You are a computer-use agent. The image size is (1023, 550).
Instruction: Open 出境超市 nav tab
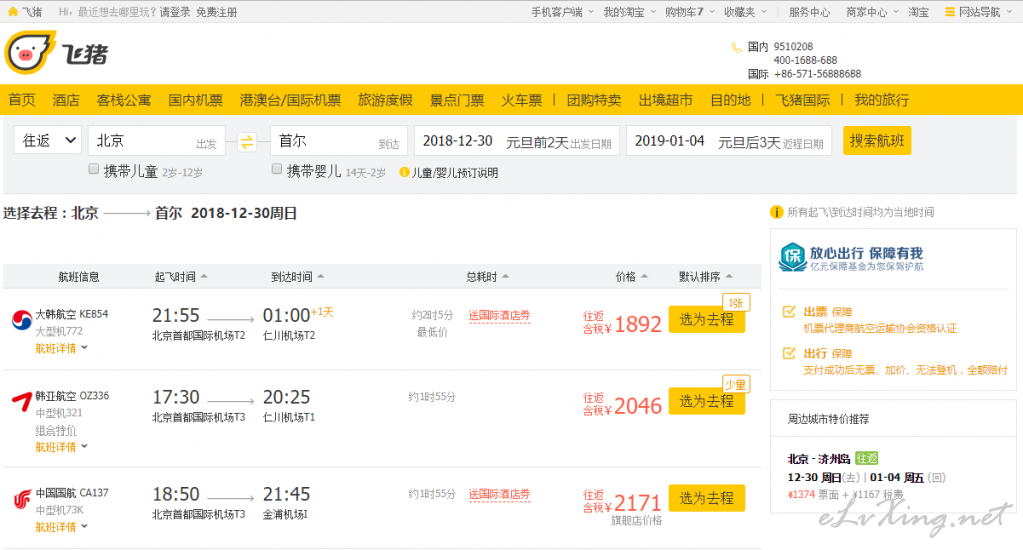pyautogui.click(x=665, y=100)
